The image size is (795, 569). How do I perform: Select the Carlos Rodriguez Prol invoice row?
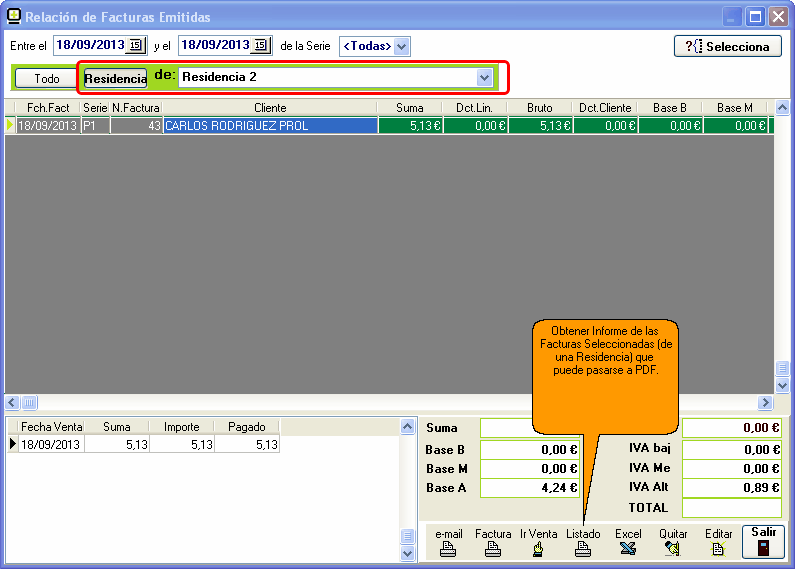tap(270, 126)
